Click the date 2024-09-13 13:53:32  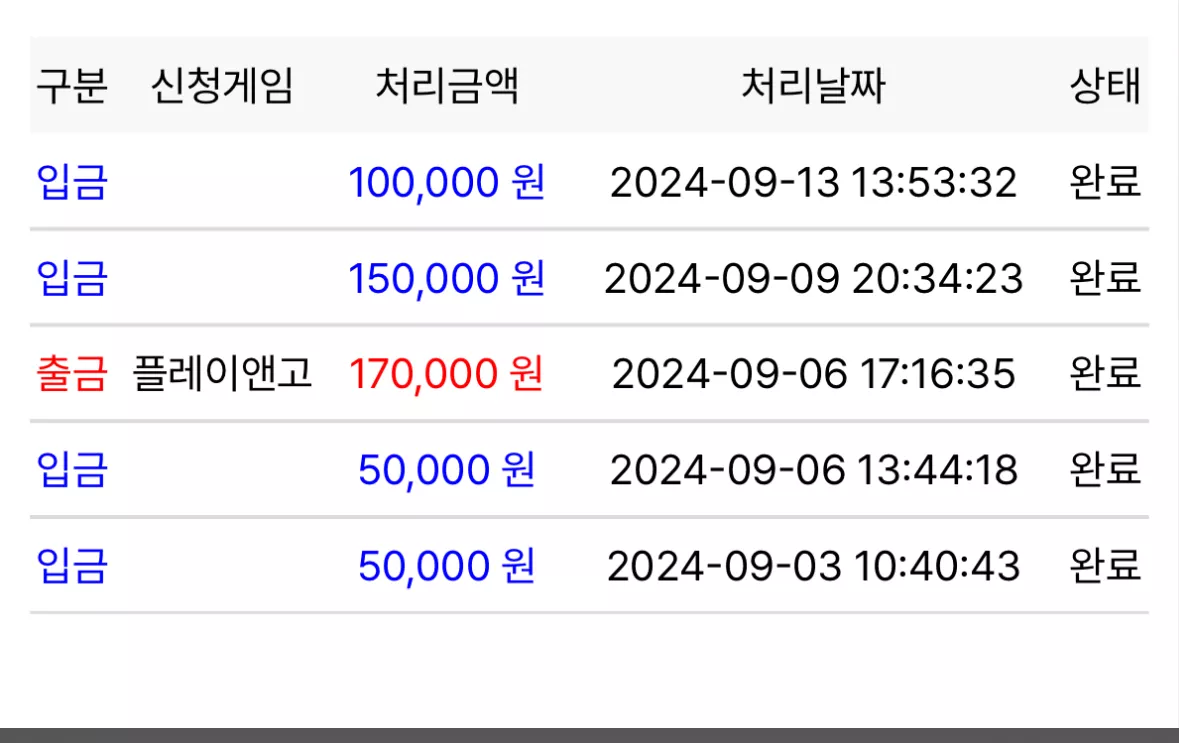pyautogui.click(x=814, y=183)
